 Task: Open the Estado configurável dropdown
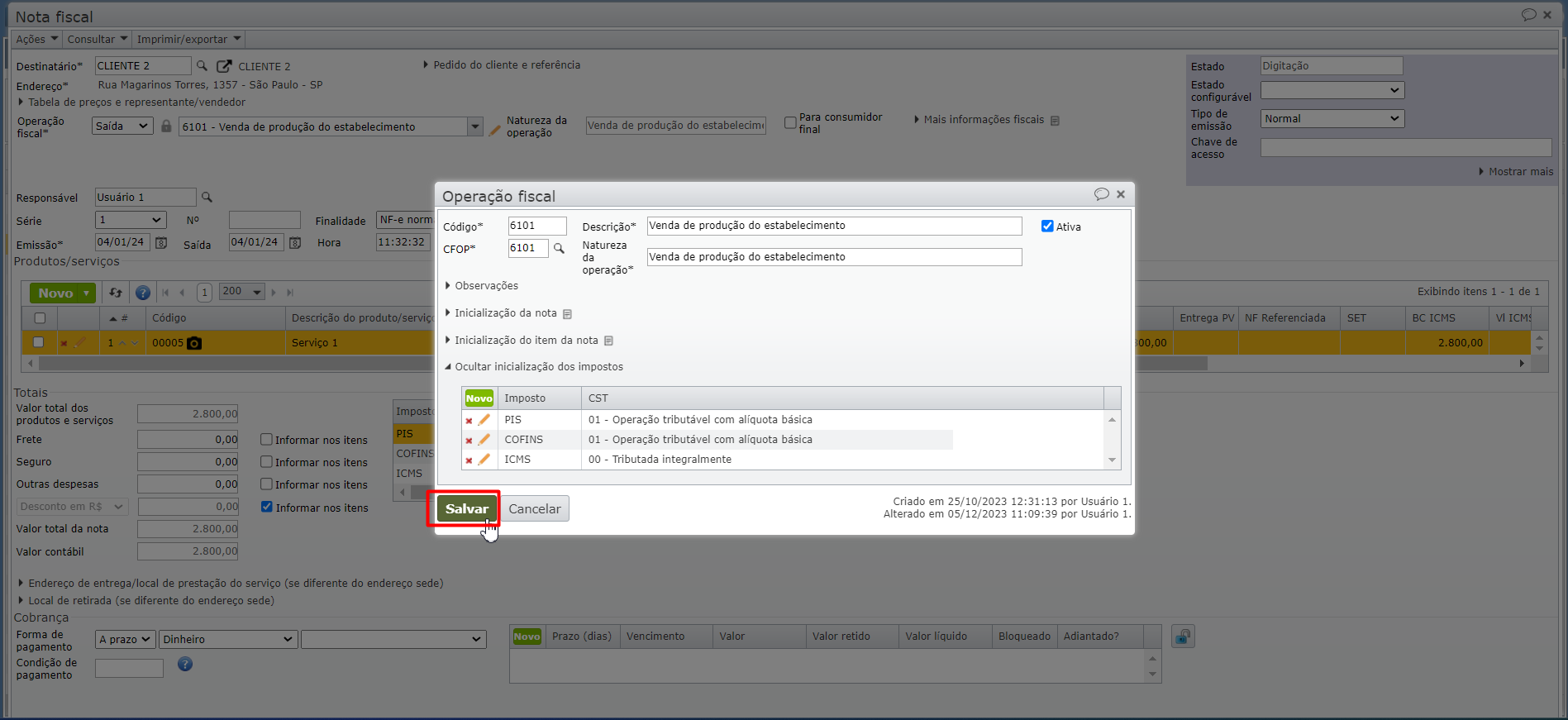pos(1332,90)
